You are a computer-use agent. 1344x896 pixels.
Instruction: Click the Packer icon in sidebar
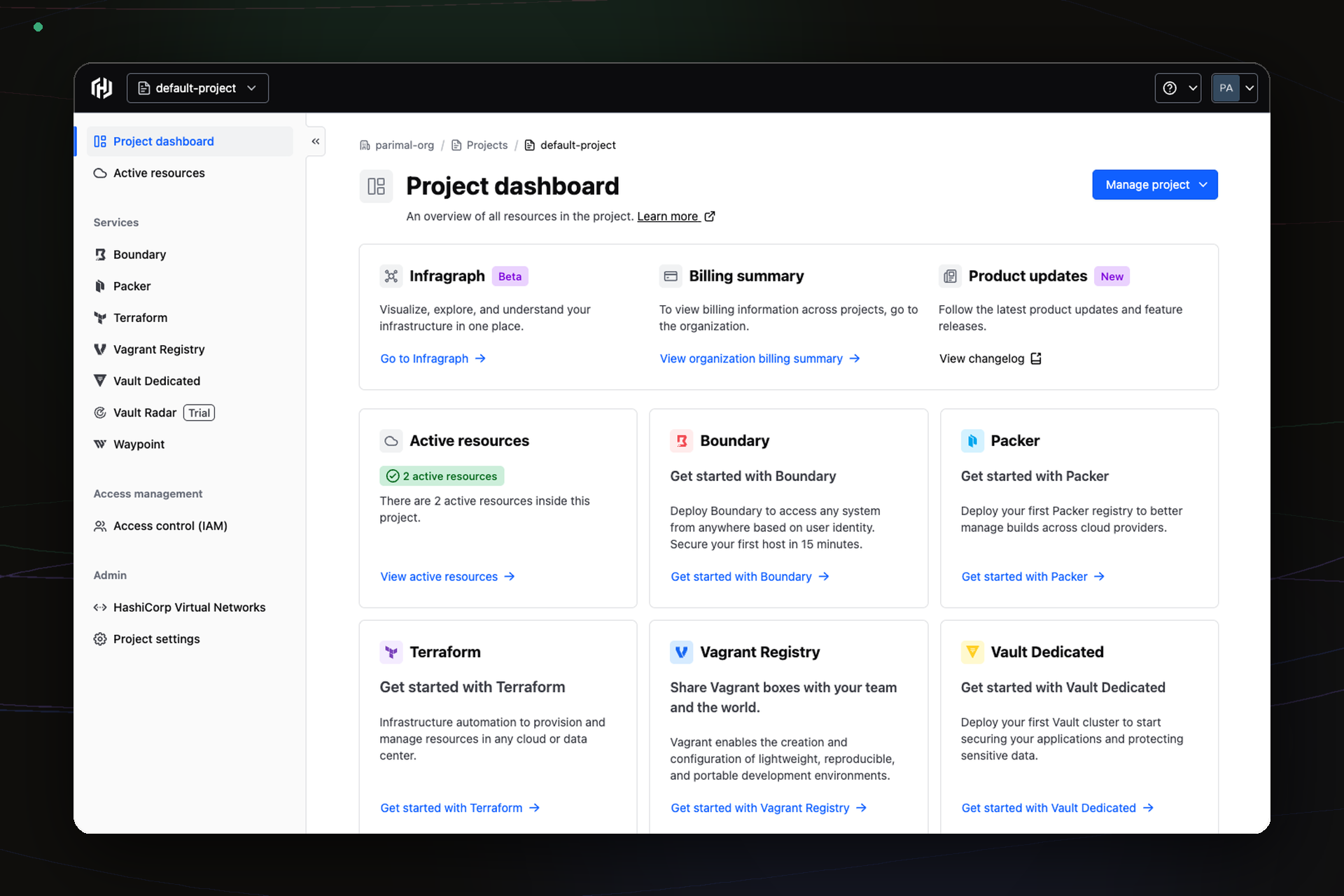(x=100, y=286)
